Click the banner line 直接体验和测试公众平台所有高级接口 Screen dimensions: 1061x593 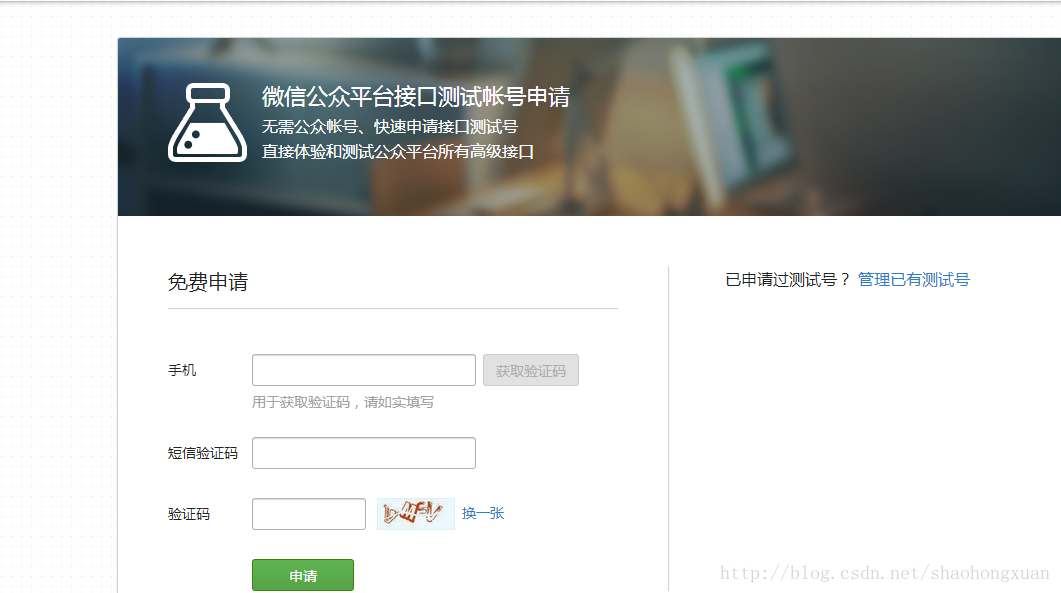click(398, 152)
